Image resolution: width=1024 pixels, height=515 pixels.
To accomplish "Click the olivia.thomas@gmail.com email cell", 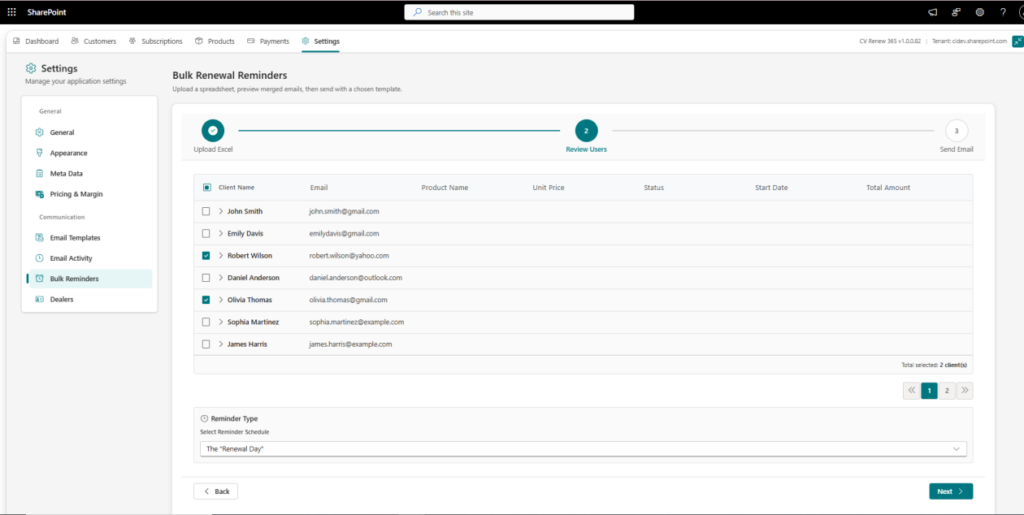I will (348, 300).
